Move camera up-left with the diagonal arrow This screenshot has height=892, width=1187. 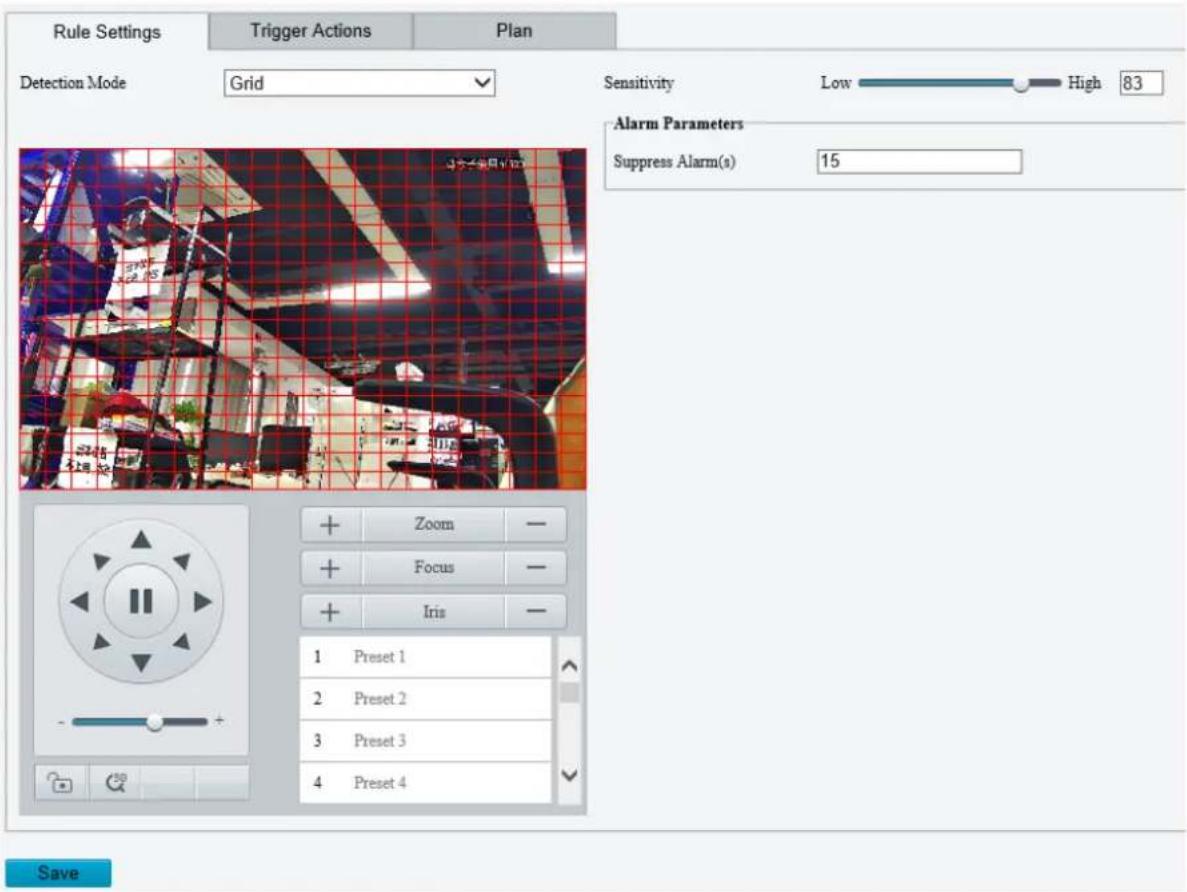click(x=101, y=561)
